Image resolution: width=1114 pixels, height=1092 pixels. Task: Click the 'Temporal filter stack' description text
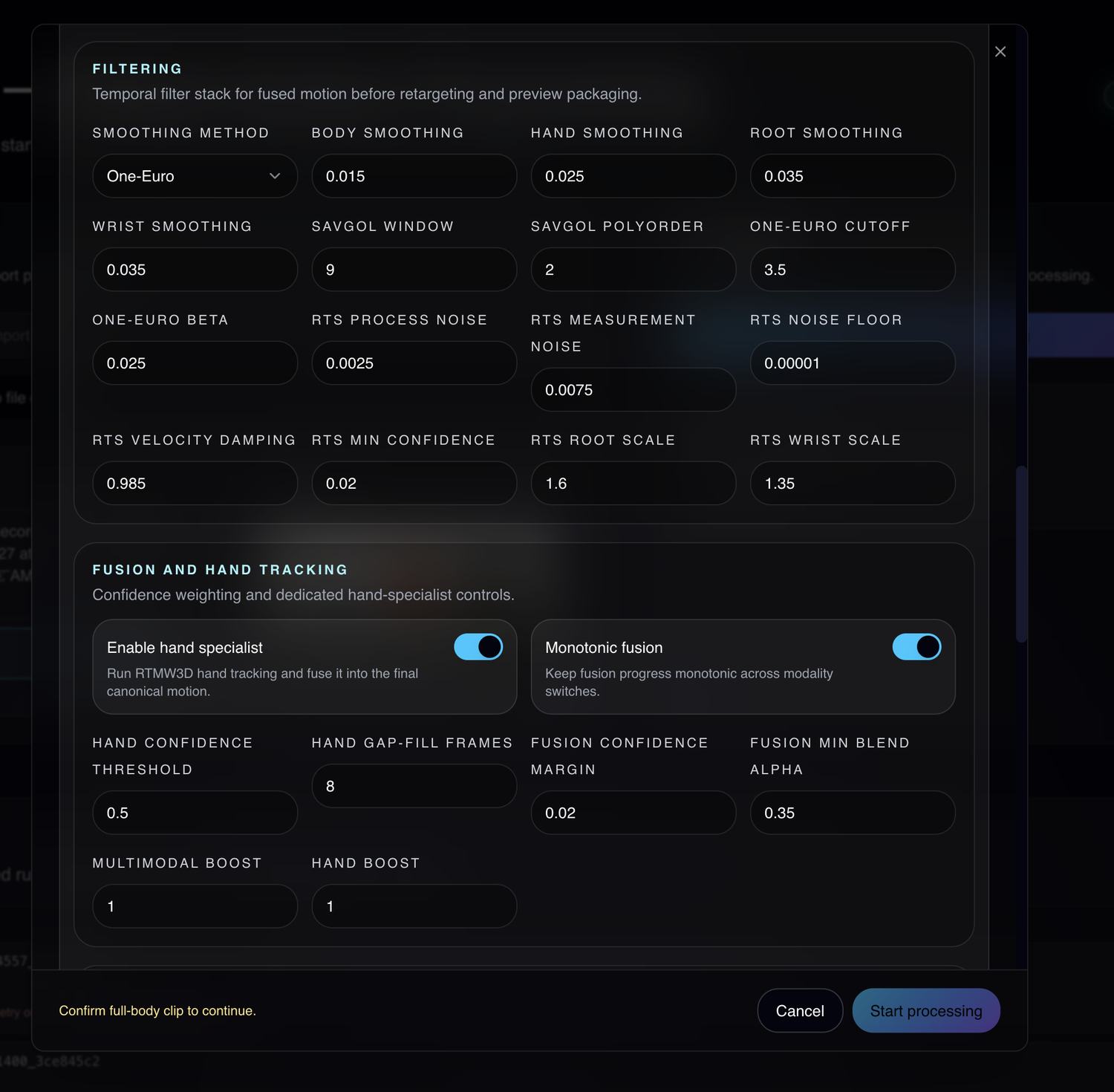pos(367,94)
